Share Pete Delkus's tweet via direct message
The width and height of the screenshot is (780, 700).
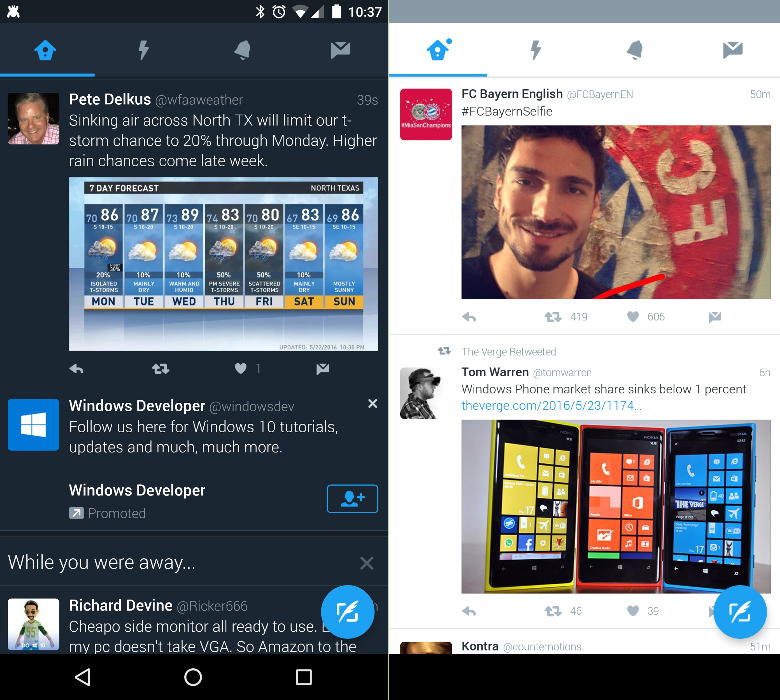click(x=322, y=369)
